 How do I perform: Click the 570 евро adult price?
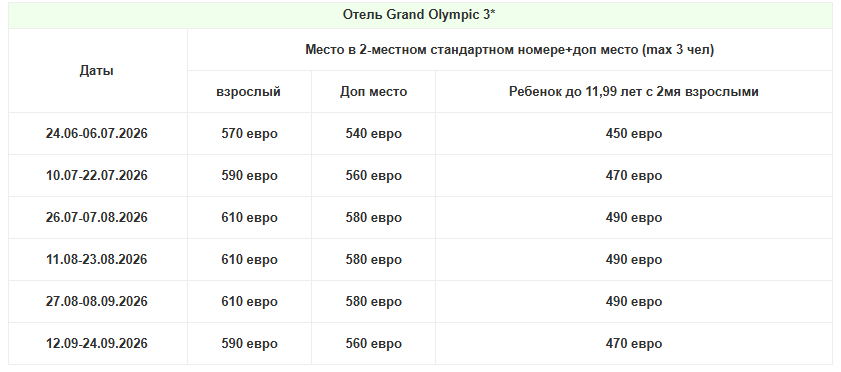[249, 133]
